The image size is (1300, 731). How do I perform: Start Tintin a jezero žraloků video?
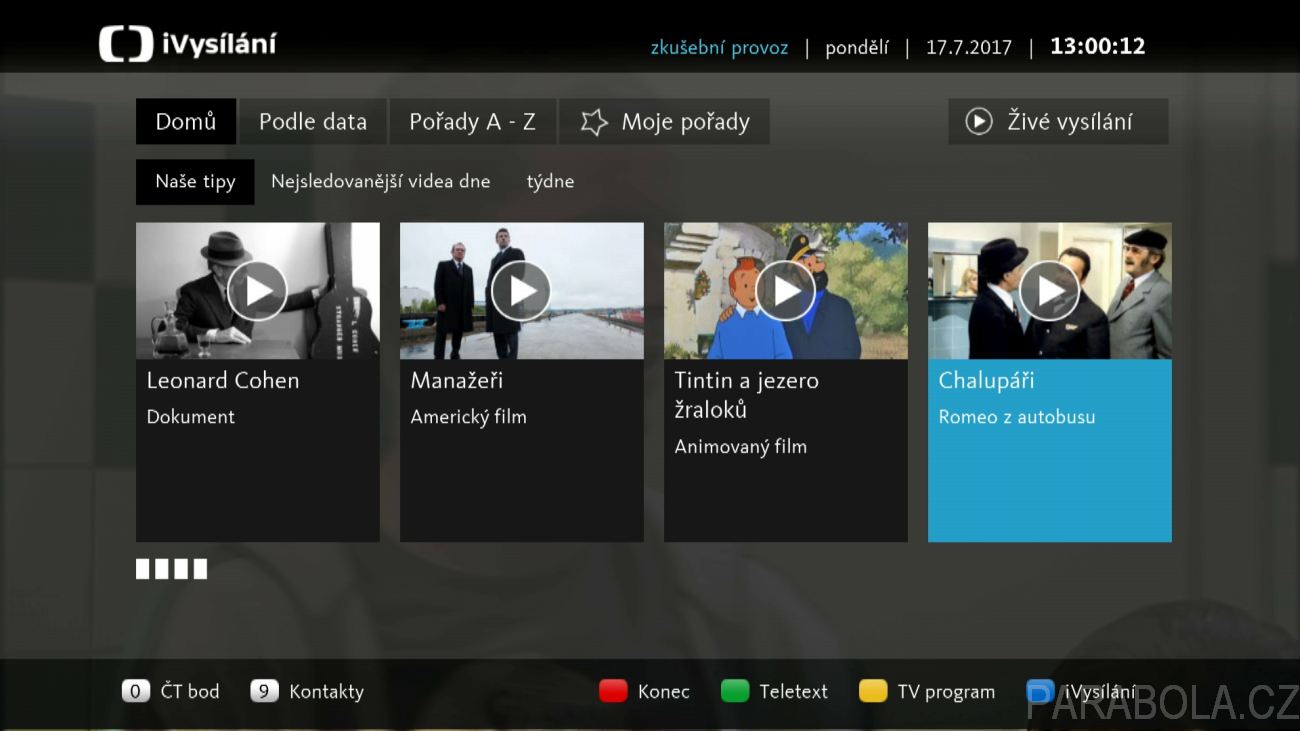(785, 291)
